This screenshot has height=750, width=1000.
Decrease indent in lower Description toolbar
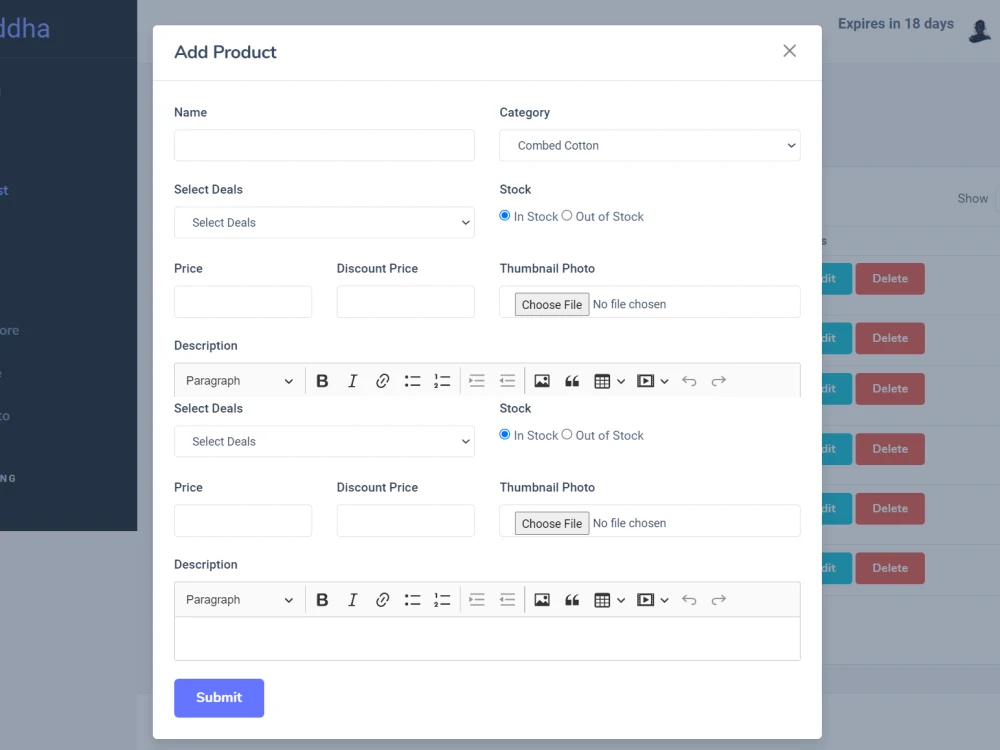point(507,599)
